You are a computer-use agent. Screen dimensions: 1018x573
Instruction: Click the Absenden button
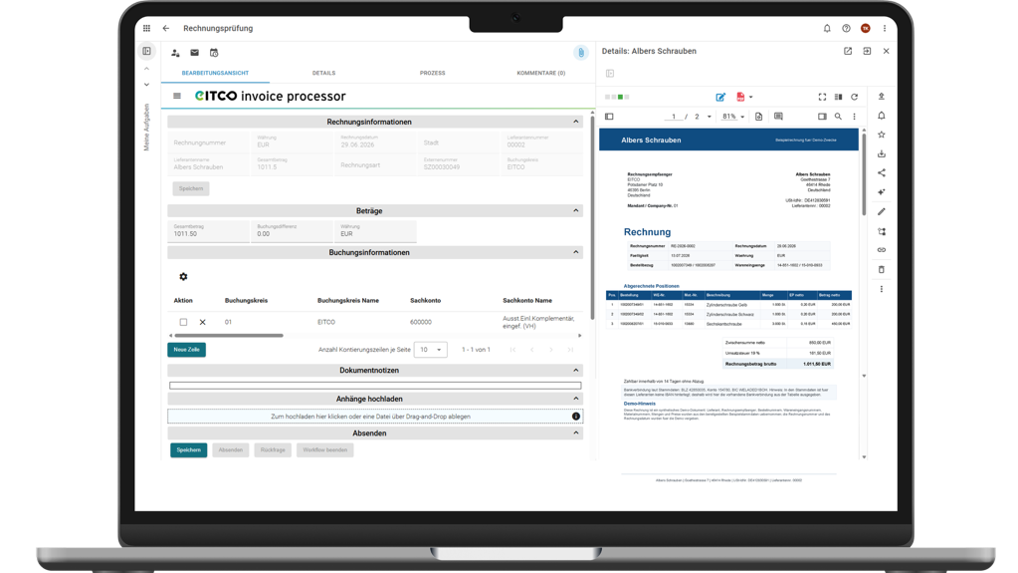pyautogui.click(x=230, y=450)
